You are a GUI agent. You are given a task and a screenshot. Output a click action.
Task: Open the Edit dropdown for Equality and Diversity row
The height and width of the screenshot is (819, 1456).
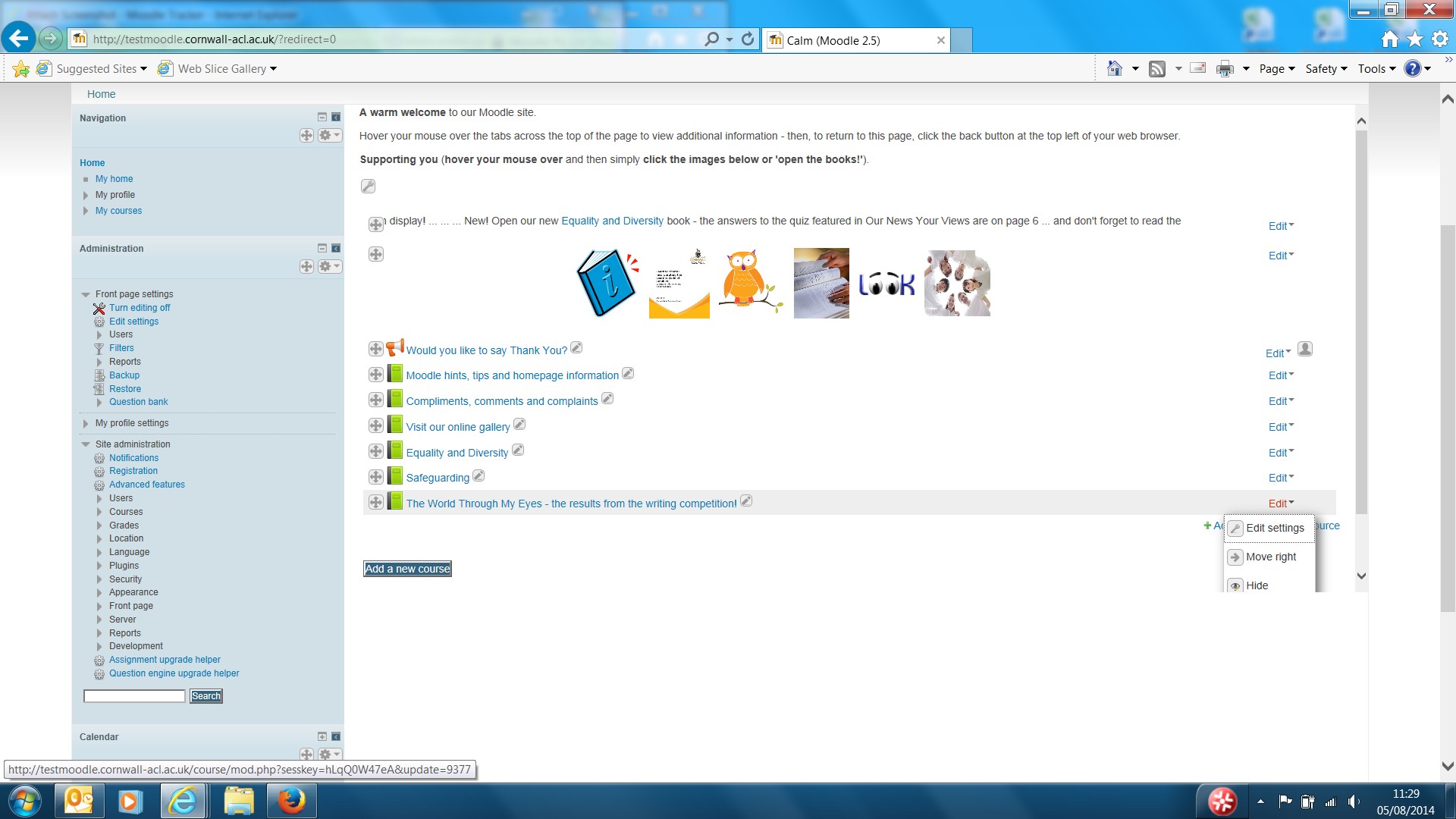pyautogui.click(x=1281, y=453)
